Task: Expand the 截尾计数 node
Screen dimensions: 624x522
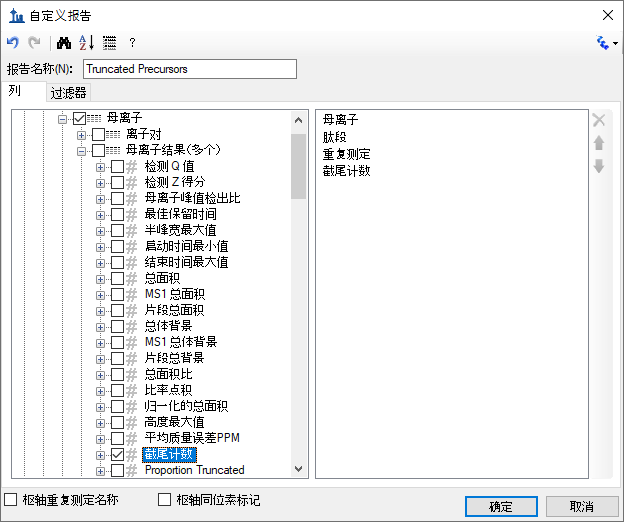Action: [x=100, y=455]
